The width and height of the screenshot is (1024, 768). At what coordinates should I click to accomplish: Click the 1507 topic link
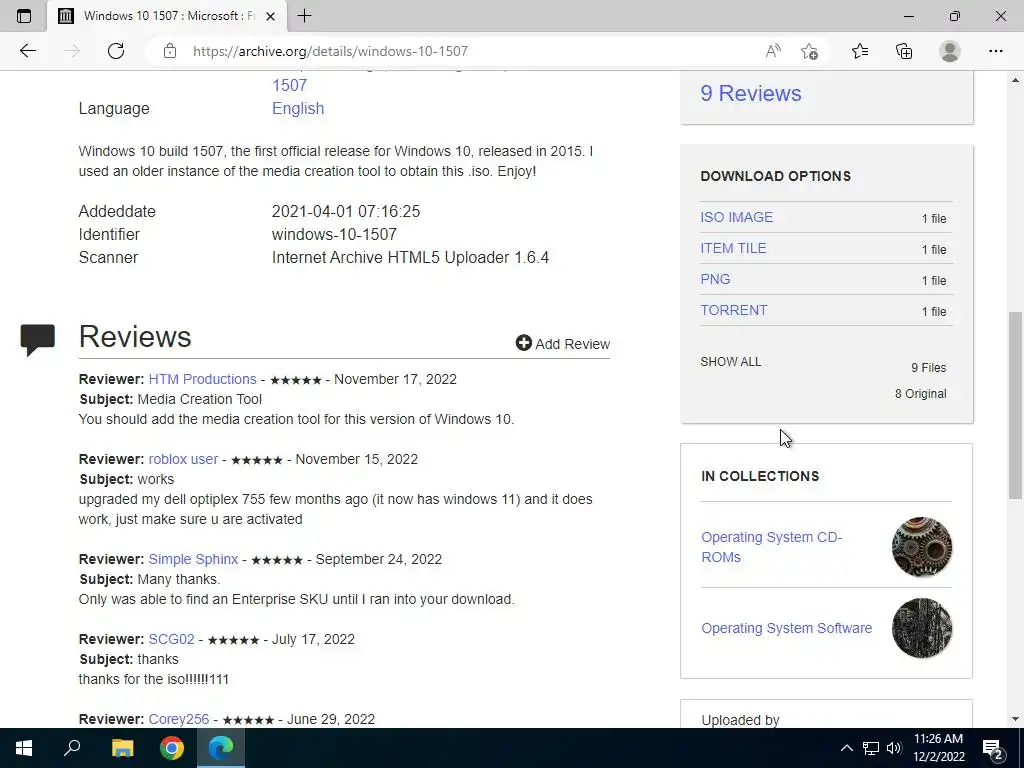click(x=289, y=86)
